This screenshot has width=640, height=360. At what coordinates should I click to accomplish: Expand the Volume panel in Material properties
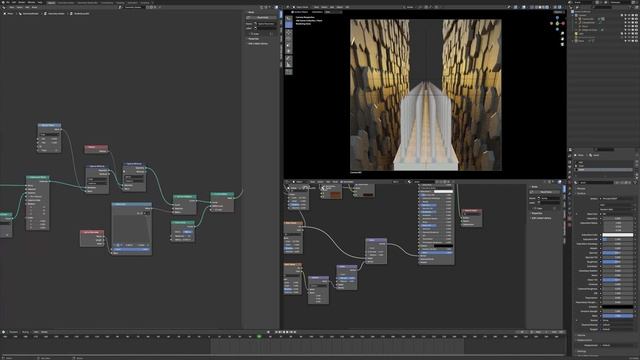(x=581, y=335)
